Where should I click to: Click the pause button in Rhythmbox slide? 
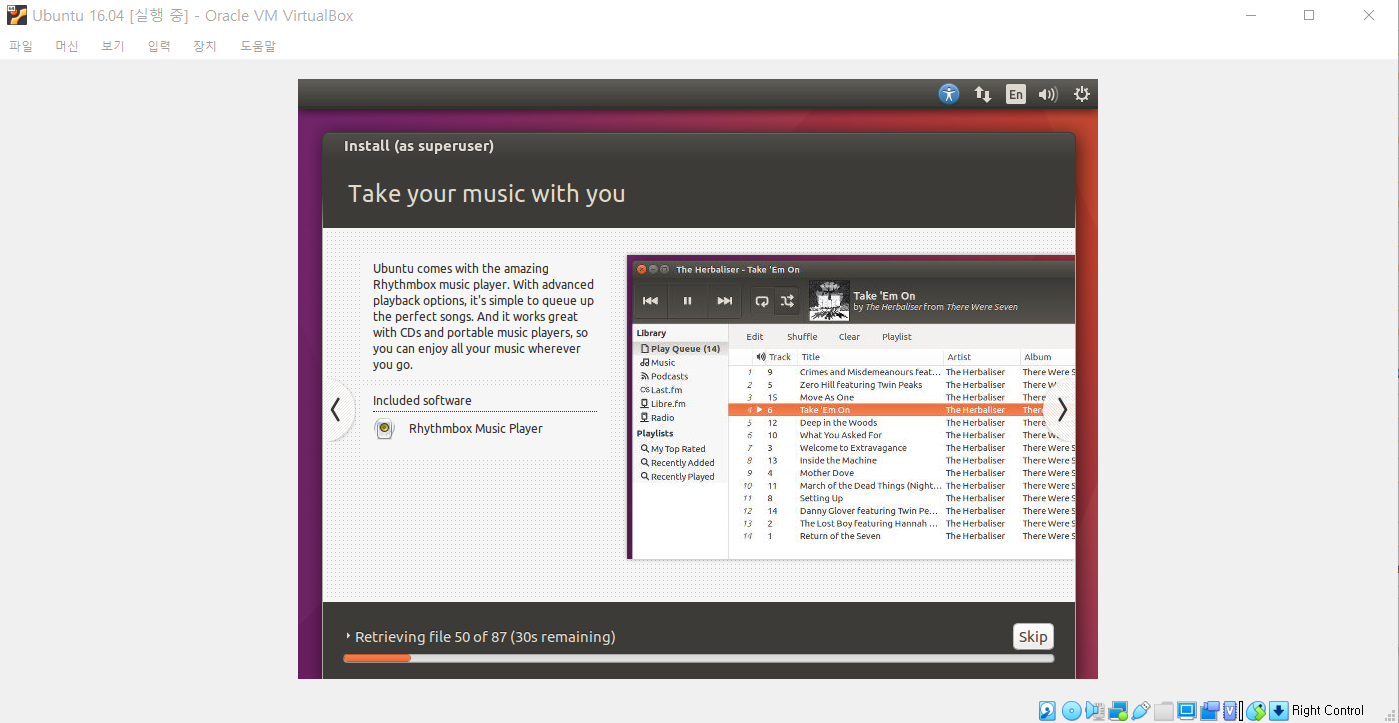[x=688, y=301]
